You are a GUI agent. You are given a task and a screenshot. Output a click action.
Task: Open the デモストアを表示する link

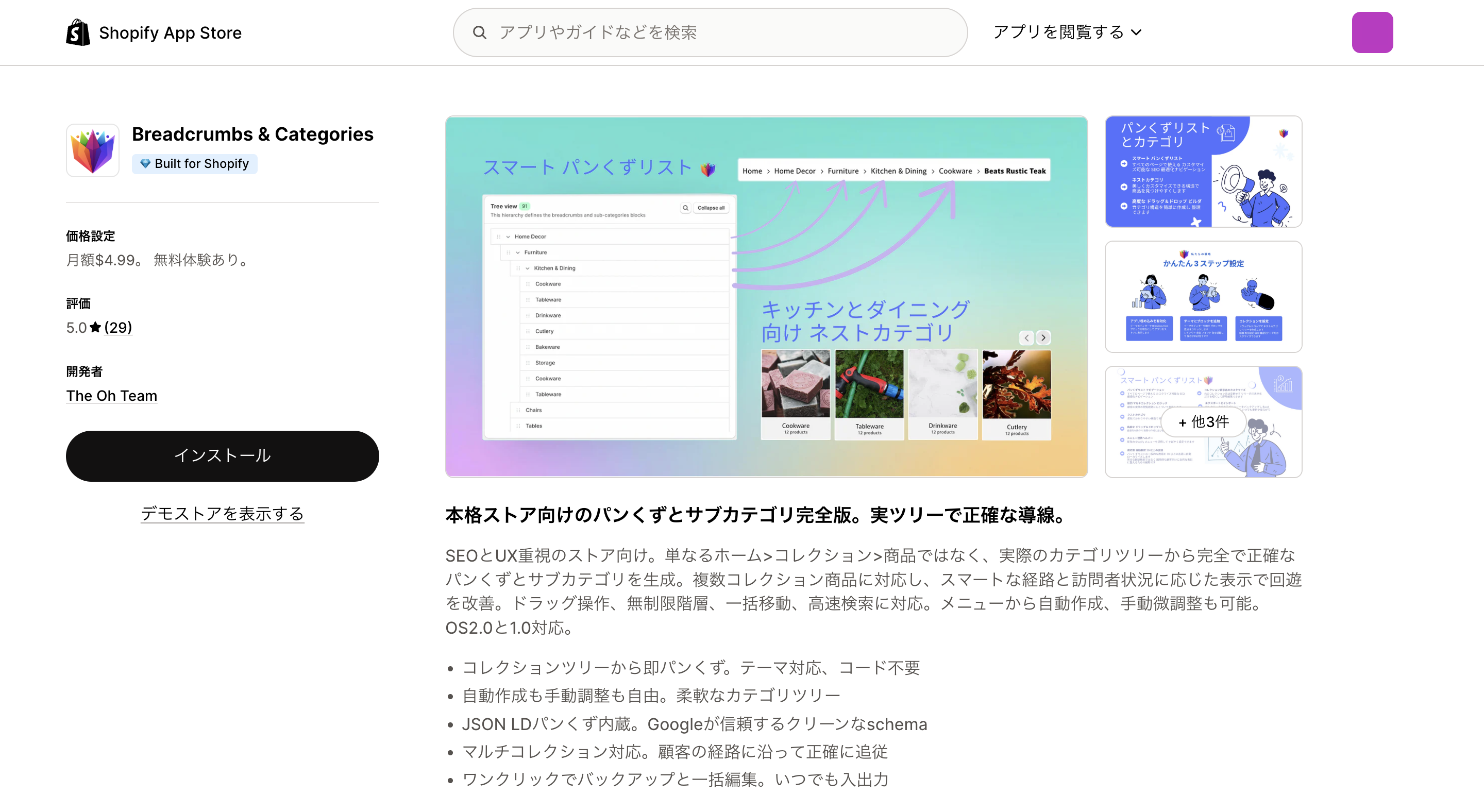pos(223,513)
